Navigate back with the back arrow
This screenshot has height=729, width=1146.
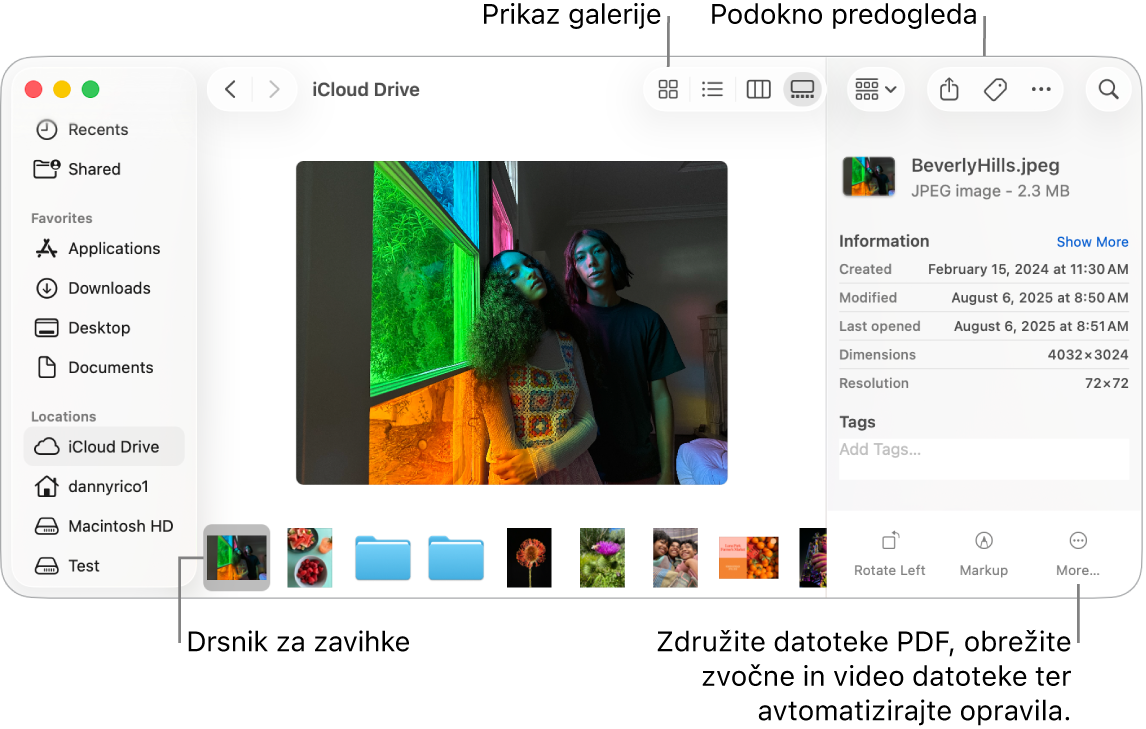(229, 89)
